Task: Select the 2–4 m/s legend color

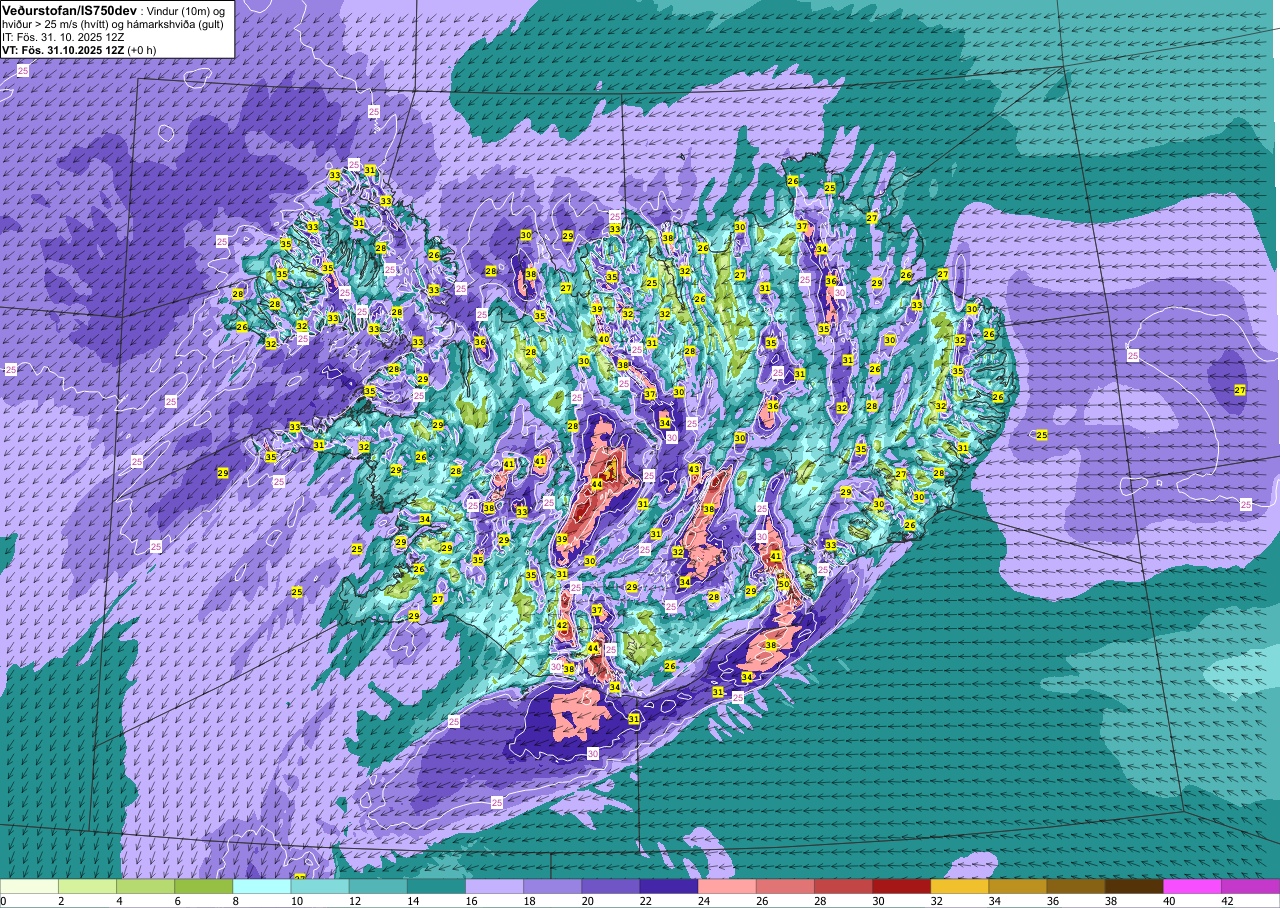Action: pos(87,886)
